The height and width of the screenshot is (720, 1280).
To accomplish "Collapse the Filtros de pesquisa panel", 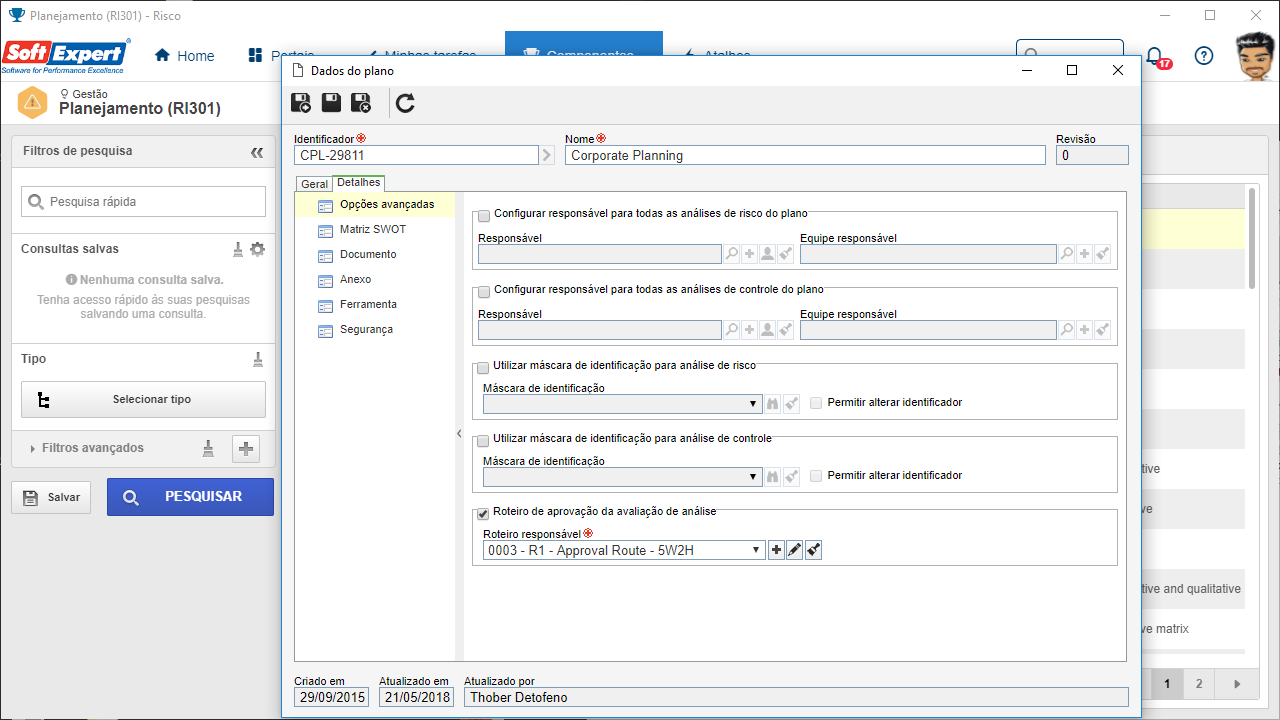I will 257,152.
